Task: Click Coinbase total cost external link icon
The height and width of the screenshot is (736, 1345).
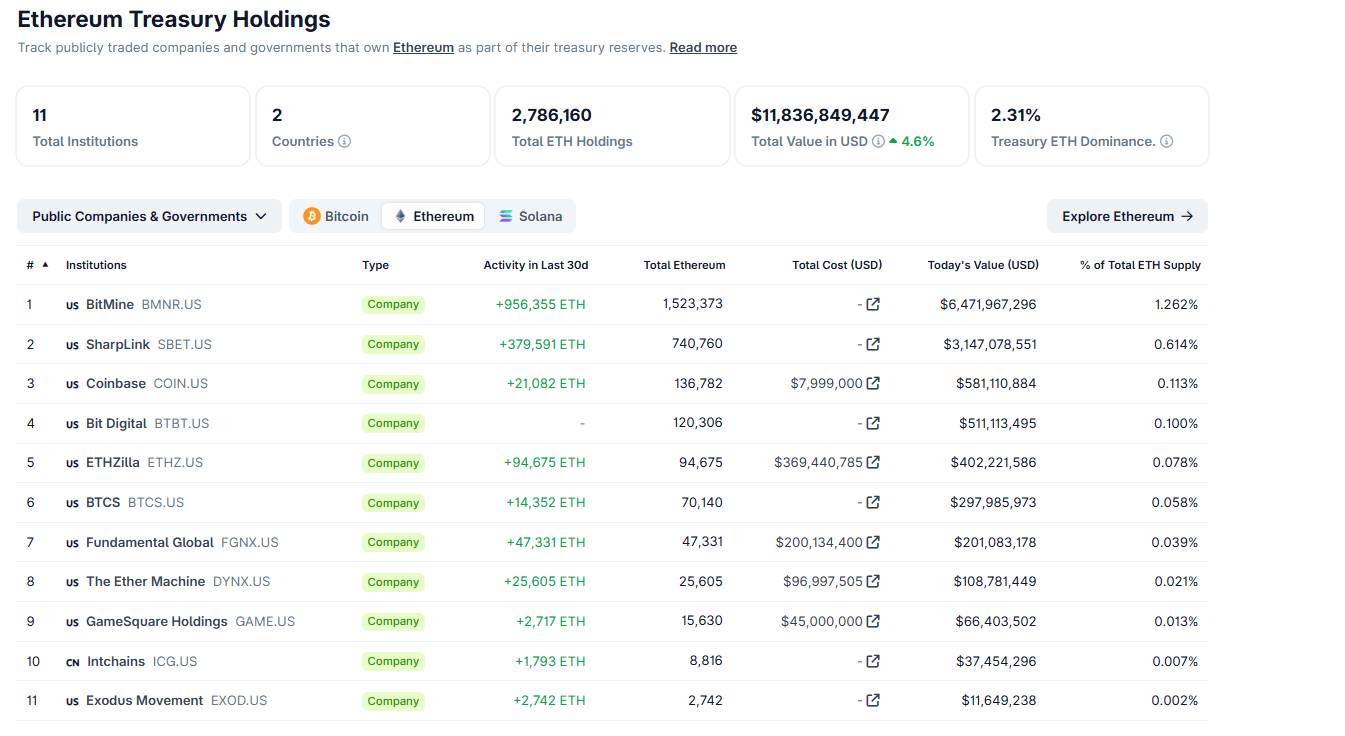Action: 873,383
